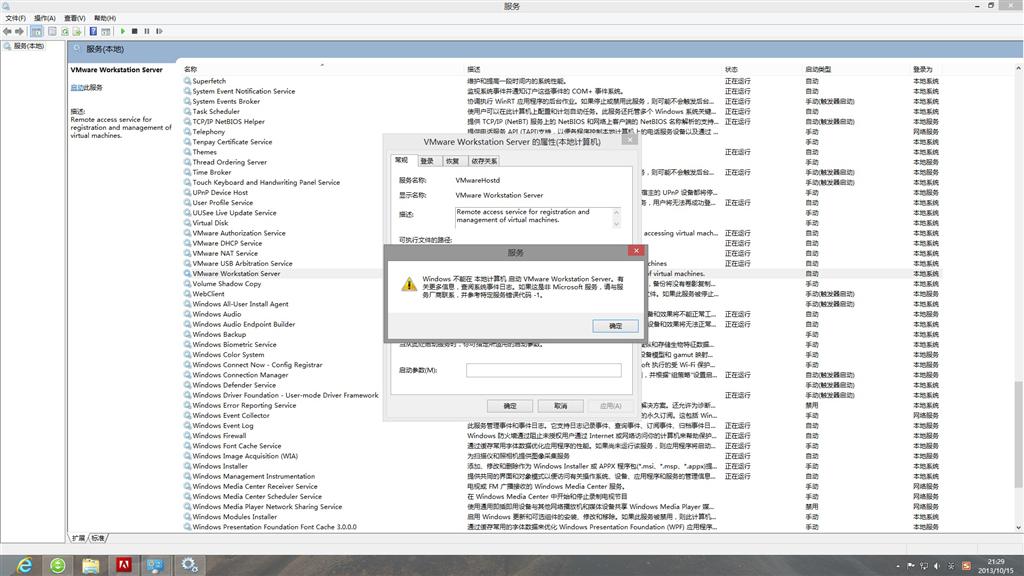The height and width of the screenshot is (576, 1024).
Task: Close the 服务 error dialog with red X
Action: pyautogui.click(x=636, y=251)
